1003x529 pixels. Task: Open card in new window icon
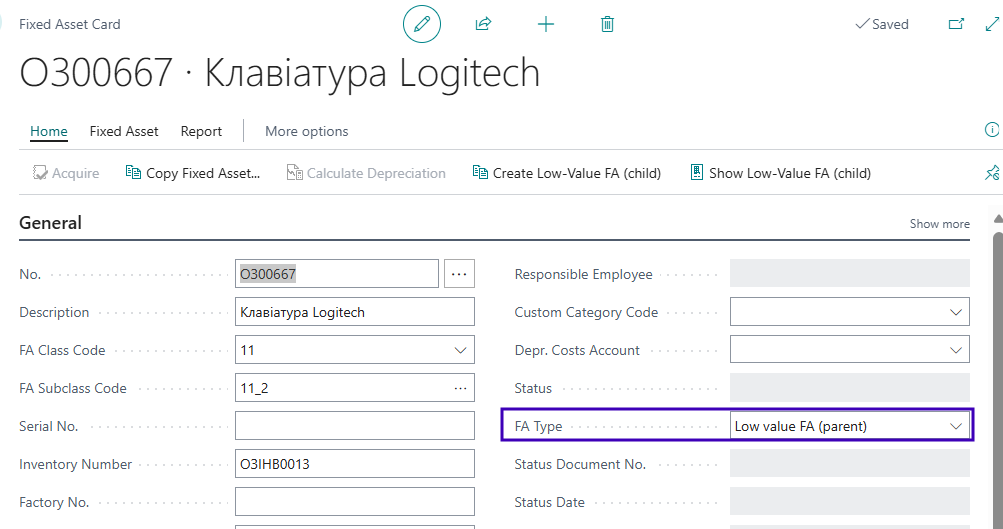tap(956, 24)
